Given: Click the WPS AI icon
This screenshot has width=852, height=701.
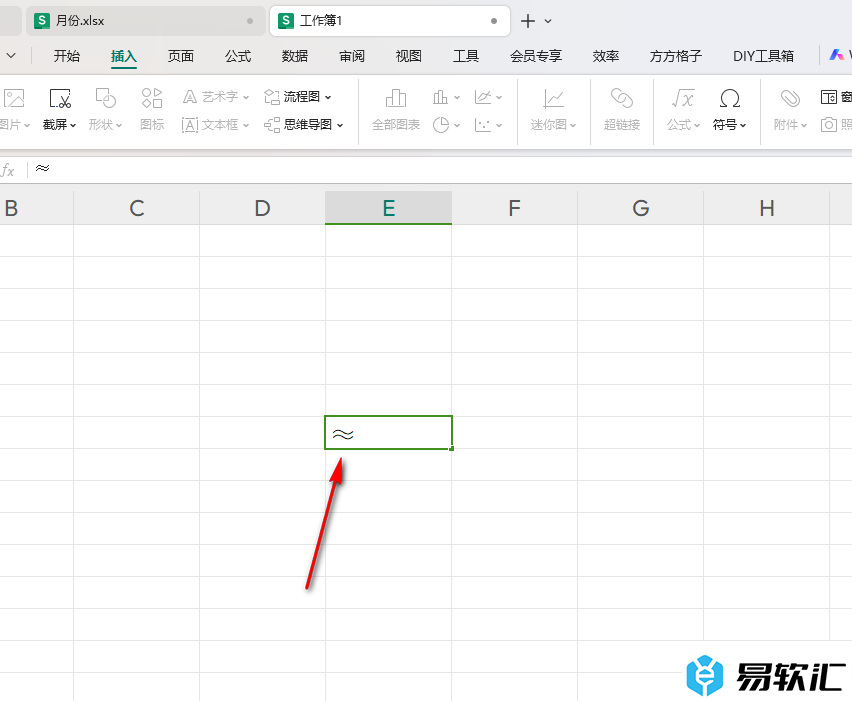Looking at the screenshot, I should (838, 55).
